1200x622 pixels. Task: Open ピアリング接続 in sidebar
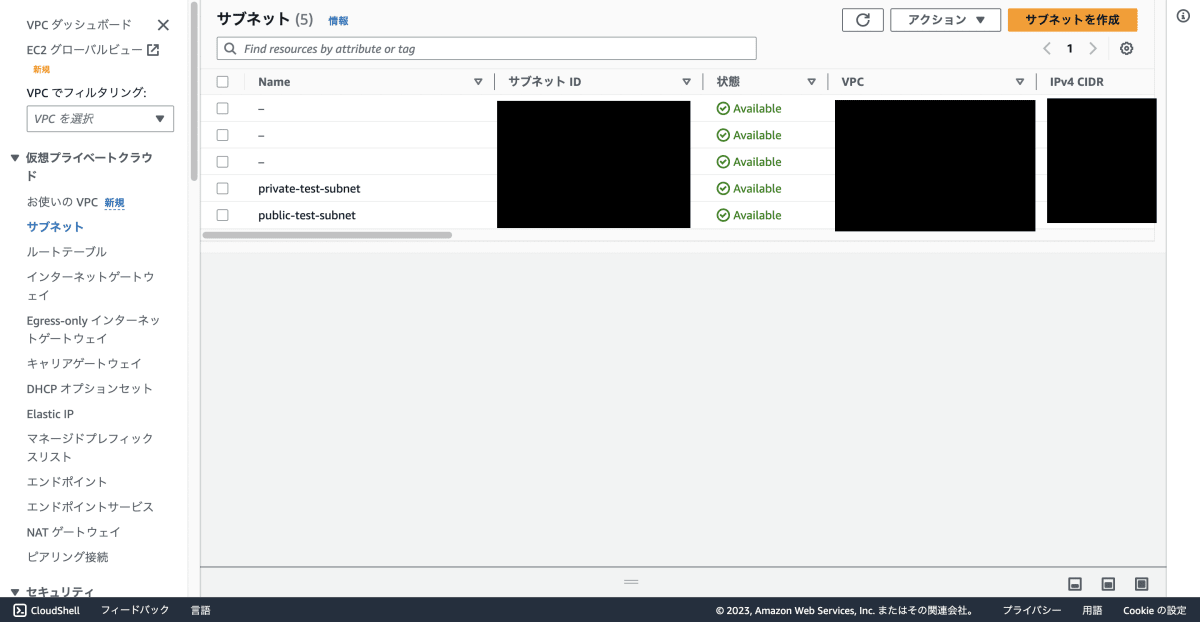coord(67,557)
